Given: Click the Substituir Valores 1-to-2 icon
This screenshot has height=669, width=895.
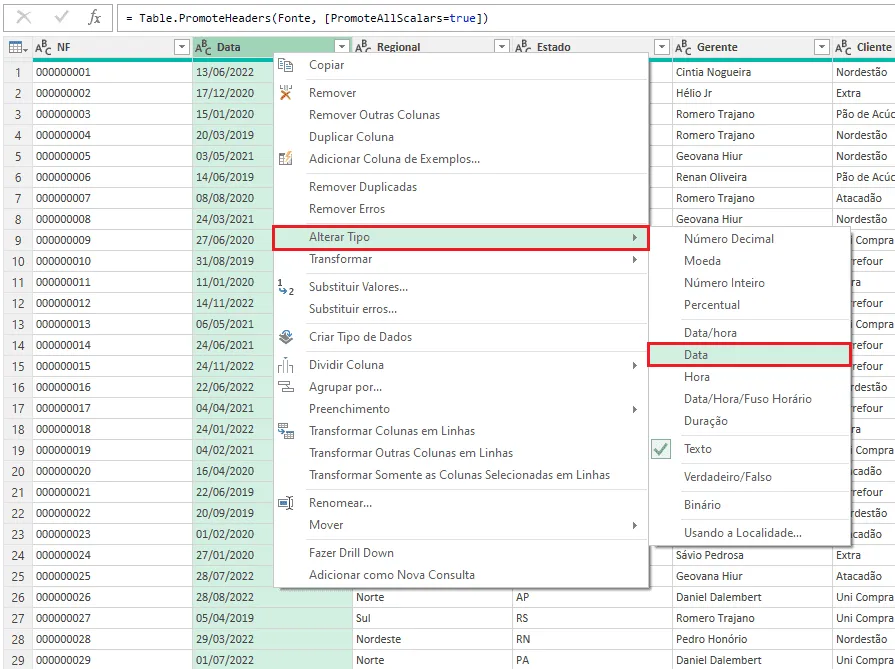Looking at the screenshot, I should tap(285, 287).
